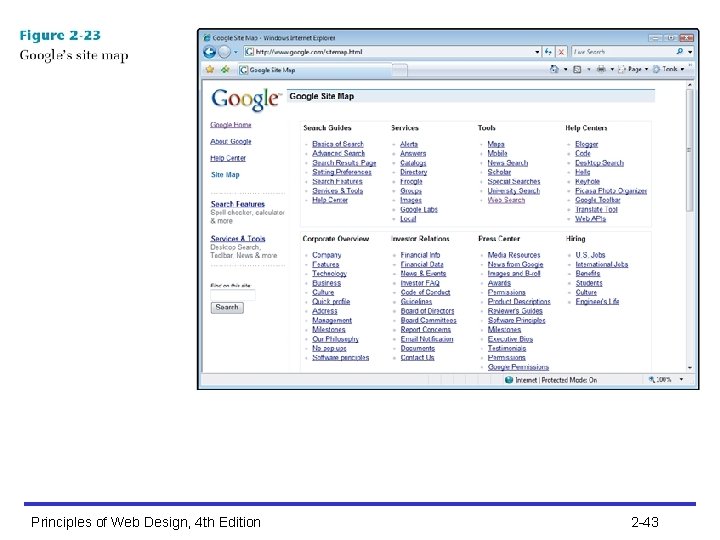Open the Page menu
The height and width of the screenshot is (540, 720).
point(633,69)
